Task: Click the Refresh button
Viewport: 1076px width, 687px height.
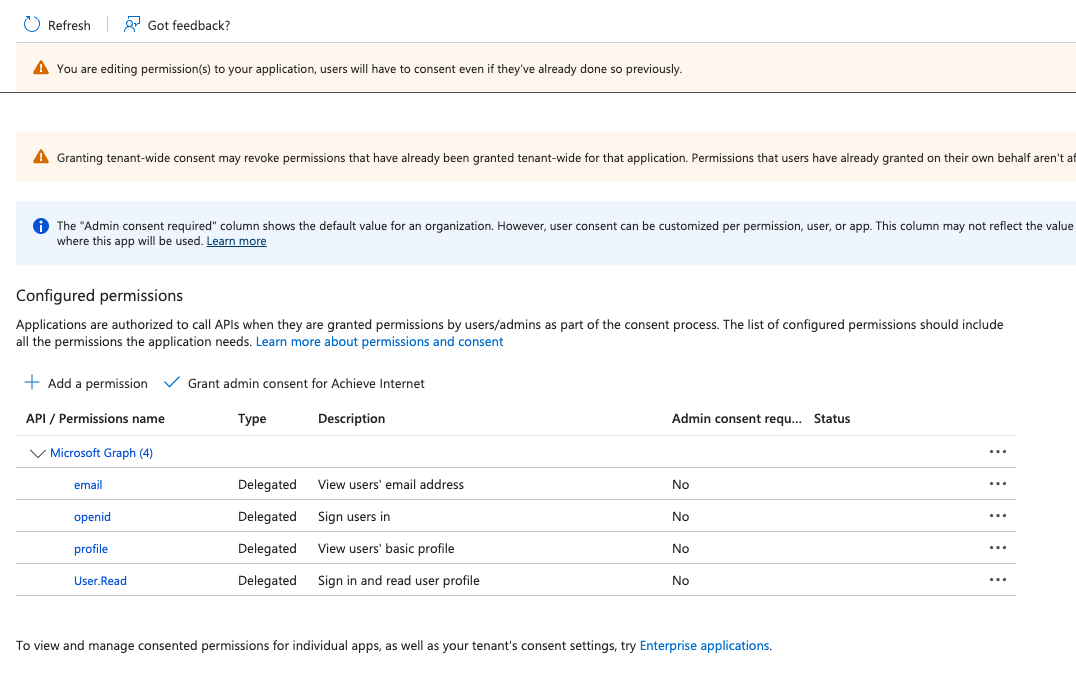Action: (57, 25)
